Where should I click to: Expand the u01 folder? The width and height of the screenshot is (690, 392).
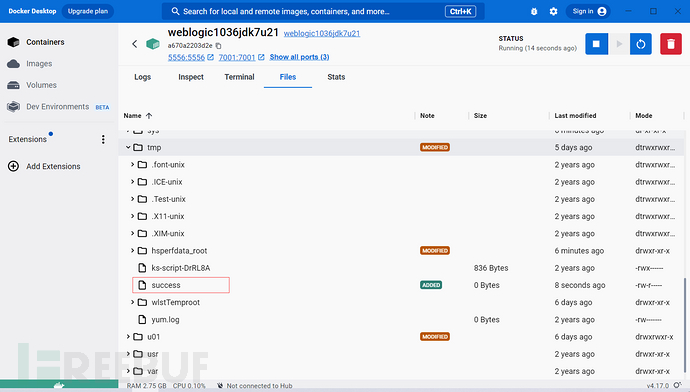coord(128,337)
